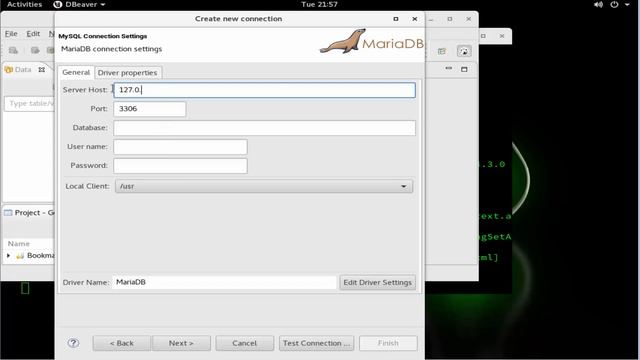The height and width of the screenshot is (360, 640).
Task: Focus the Database input field
Action: [x=264, y=128]
